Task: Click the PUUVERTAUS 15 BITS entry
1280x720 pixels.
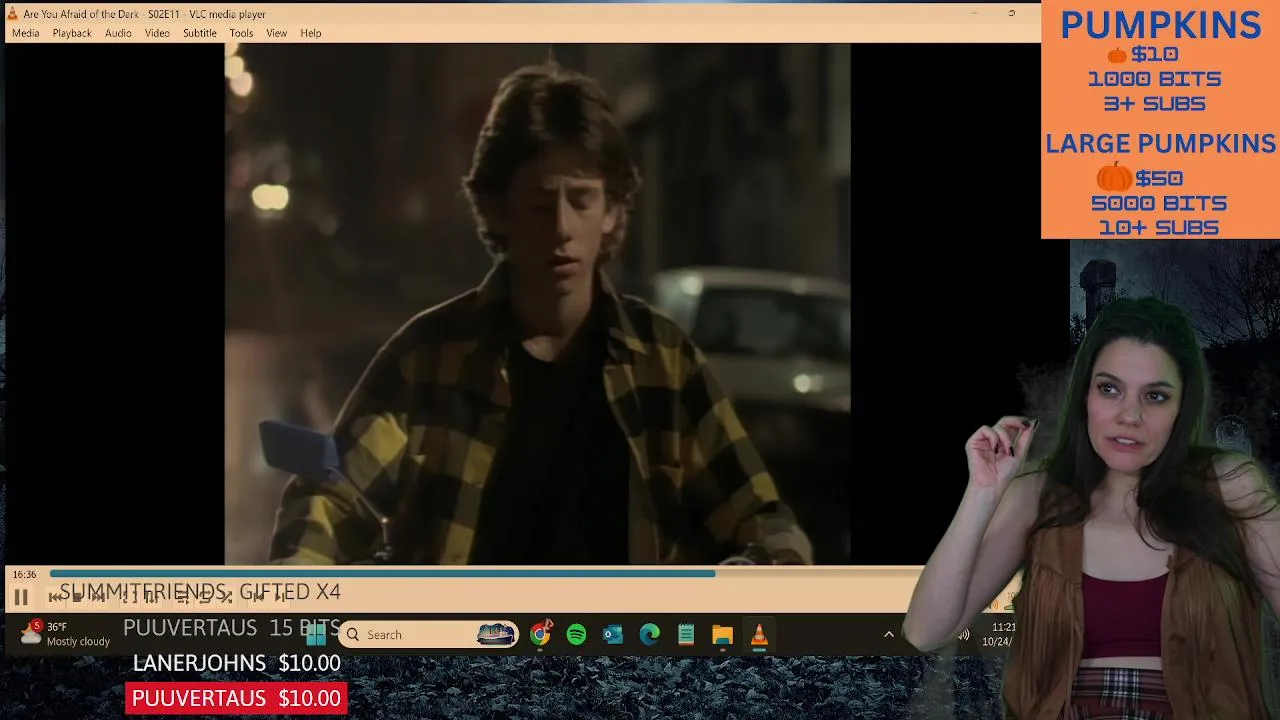Action: tap(231, 628)
